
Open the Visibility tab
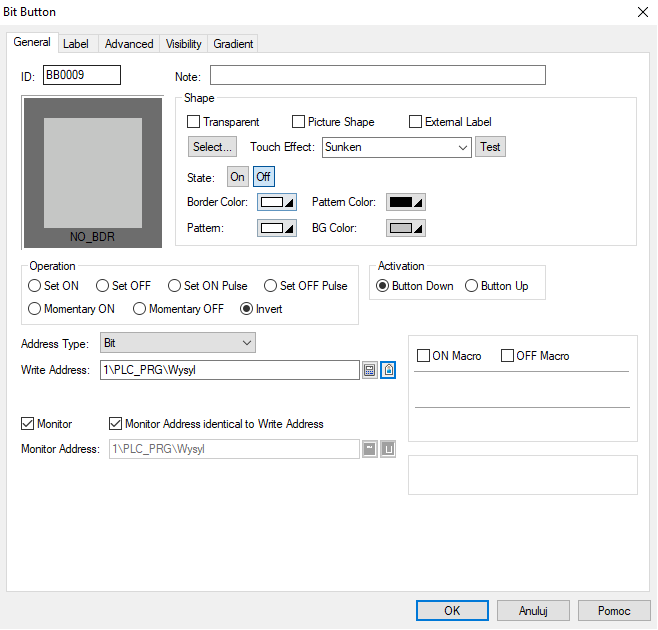(183, 44)
